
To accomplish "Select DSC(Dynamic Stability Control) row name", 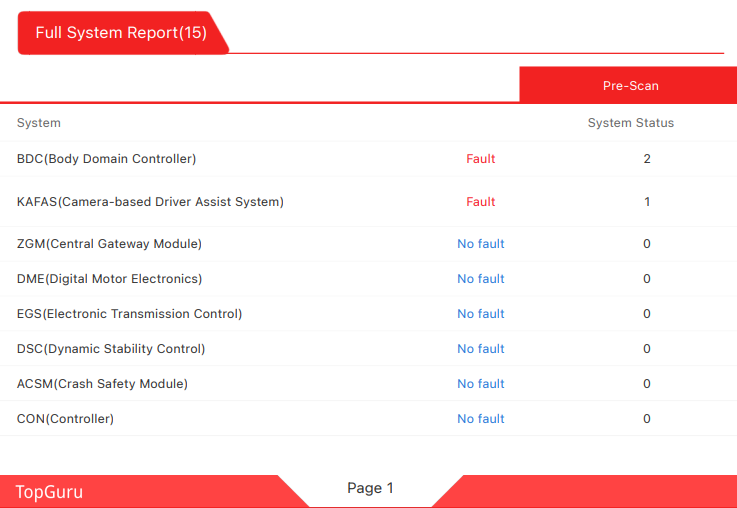I will tap(111, 349).
